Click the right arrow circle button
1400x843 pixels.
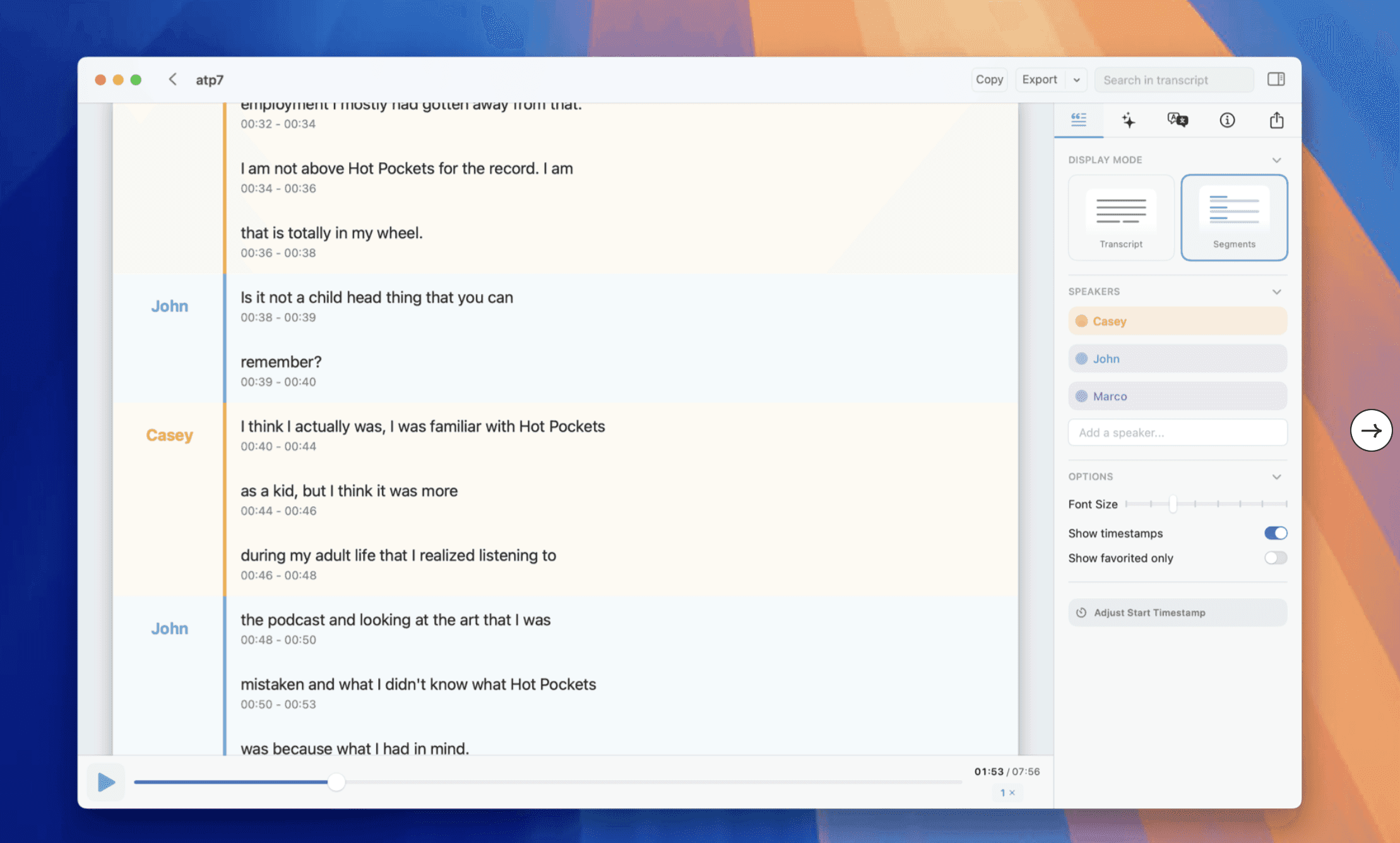tap(1371, 431)
